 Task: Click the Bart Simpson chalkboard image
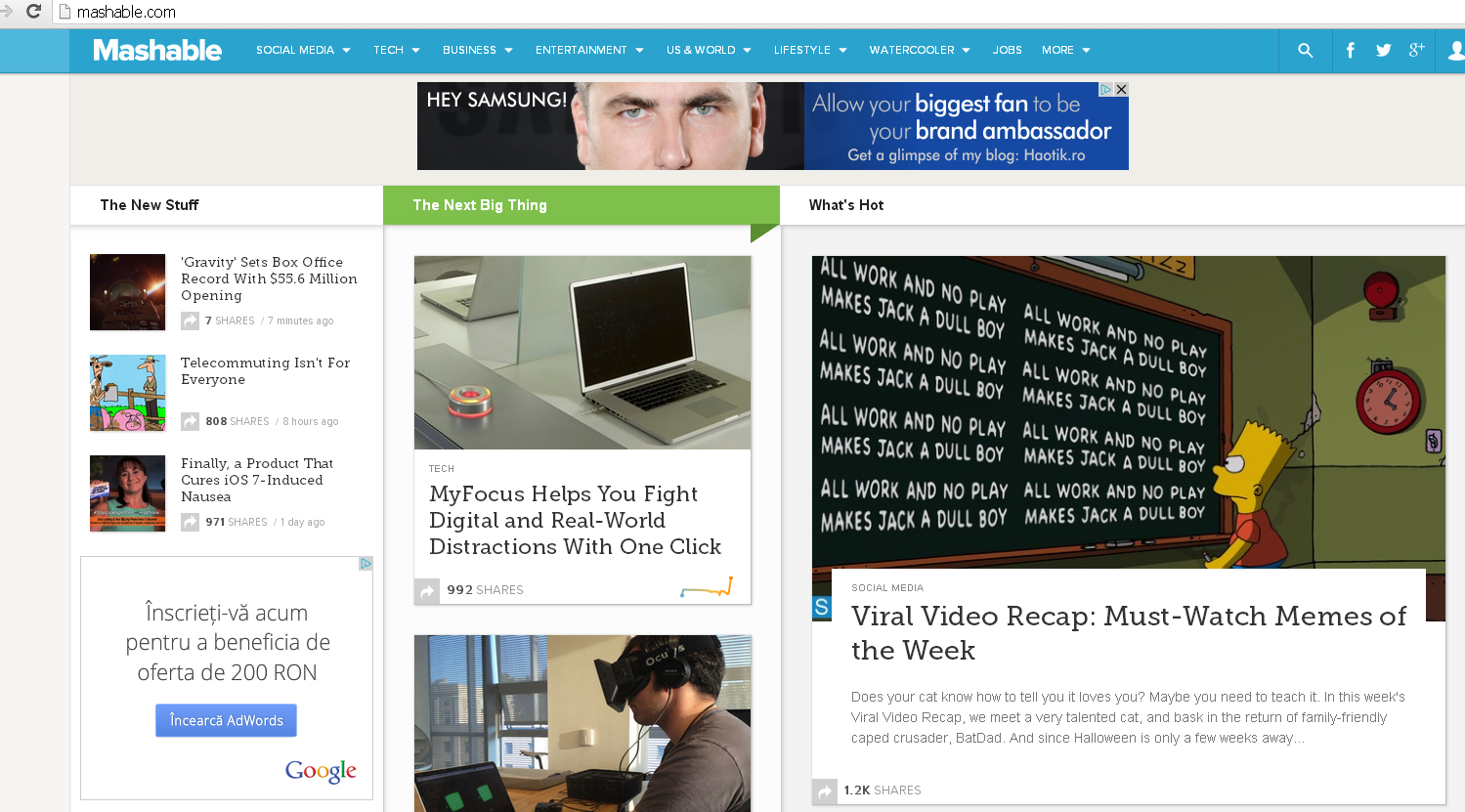pos(1128,412)
